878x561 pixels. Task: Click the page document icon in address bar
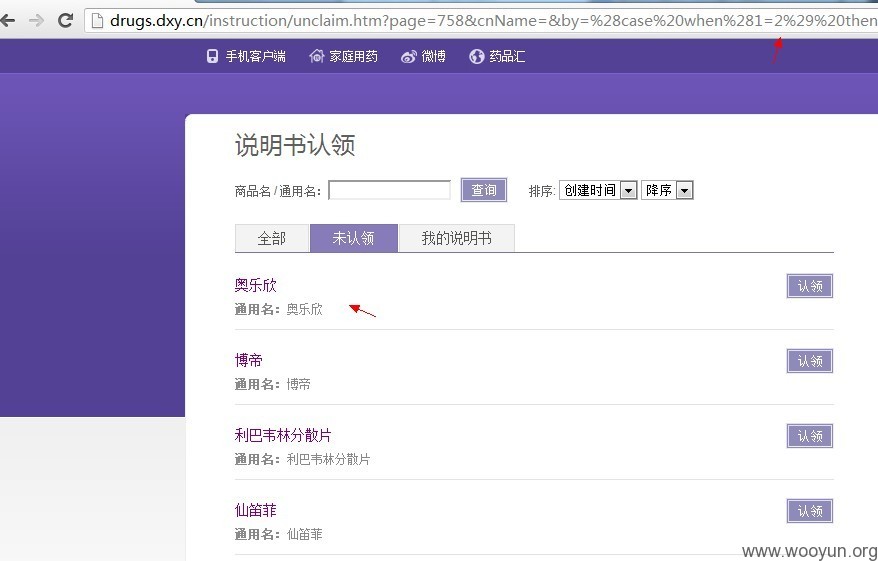point(97,21)
